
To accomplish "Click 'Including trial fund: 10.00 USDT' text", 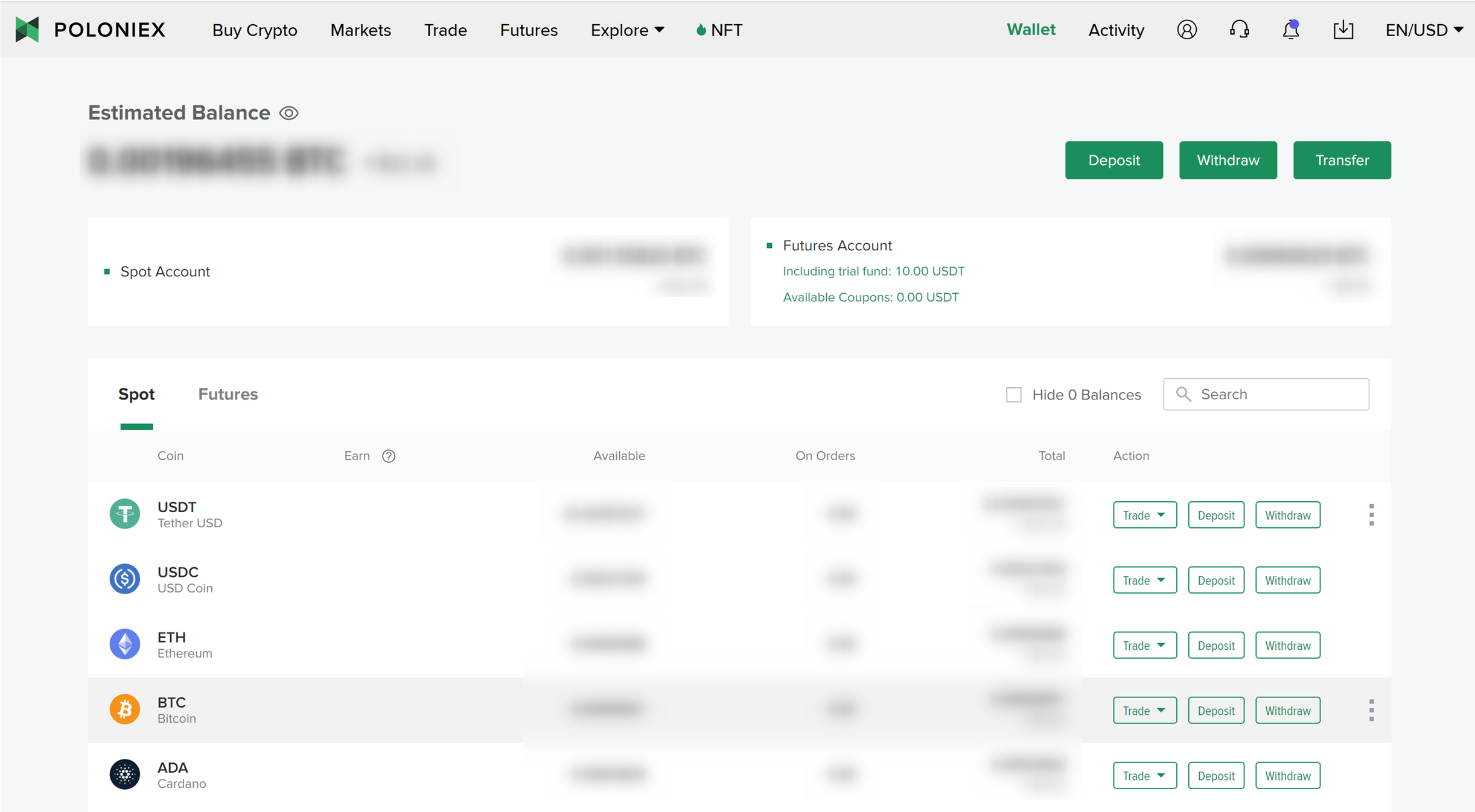I will tap(873, 271).
